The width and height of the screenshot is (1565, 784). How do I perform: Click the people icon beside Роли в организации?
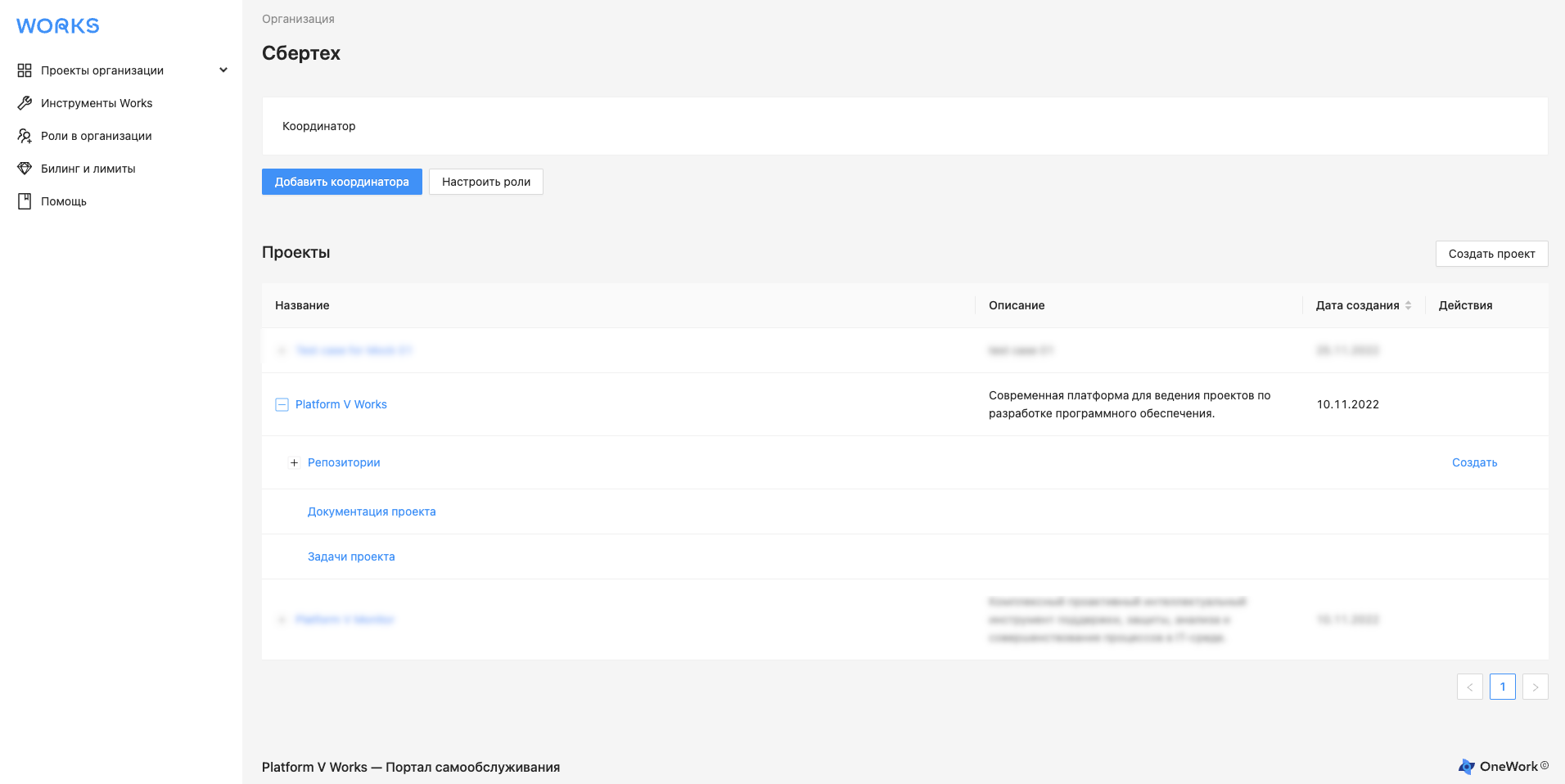click(25, 136)
